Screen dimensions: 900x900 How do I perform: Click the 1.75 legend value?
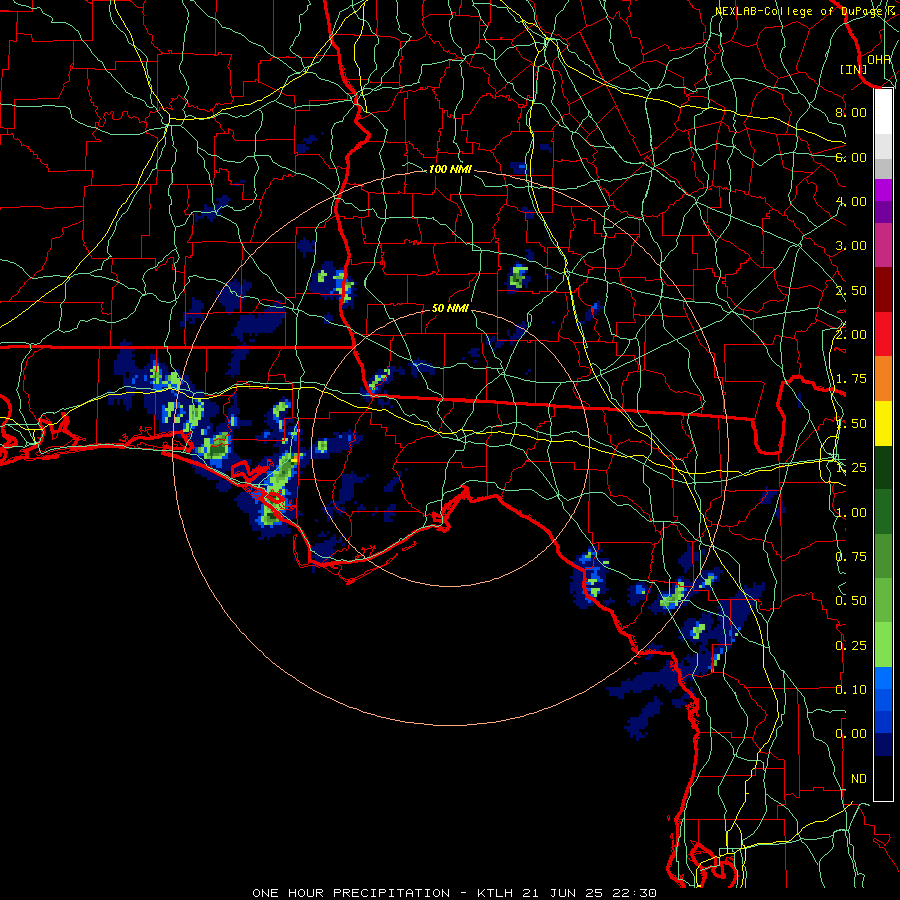[x=851, y=379]
